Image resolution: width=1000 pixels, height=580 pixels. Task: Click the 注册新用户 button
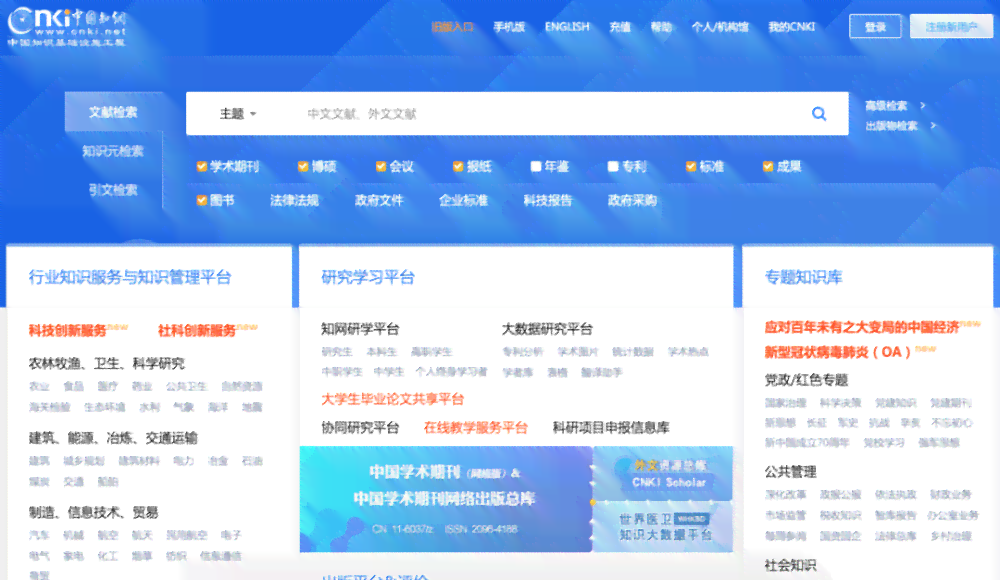coord(951,27)
